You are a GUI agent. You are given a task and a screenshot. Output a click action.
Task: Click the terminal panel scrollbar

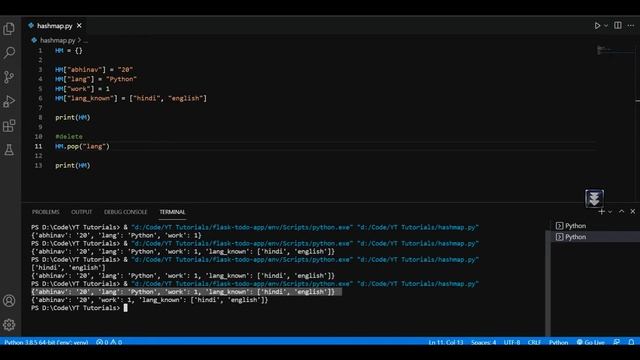(548, 284)
